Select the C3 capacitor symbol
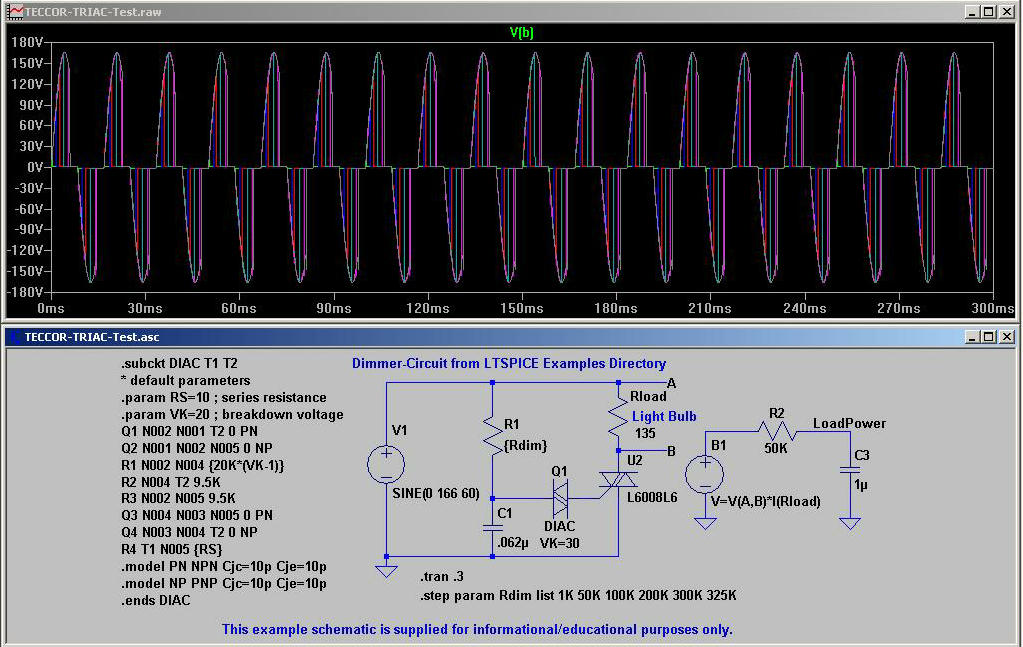Screen dimensions: 1023x647 tap(850, 470)
